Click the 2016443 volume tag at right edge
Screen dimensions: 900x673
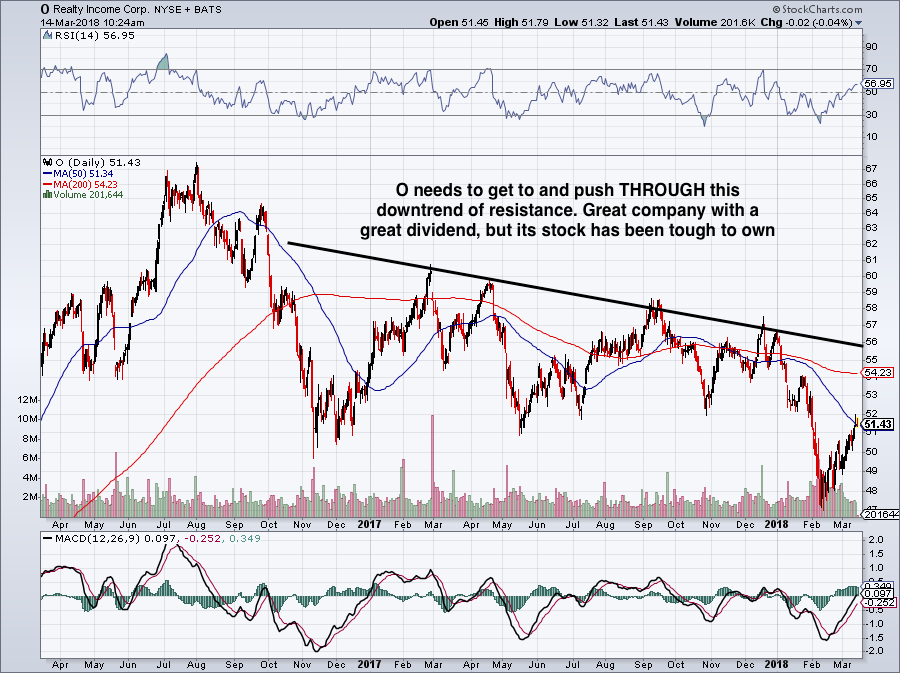pyautogui.click(x=882, y=515)
